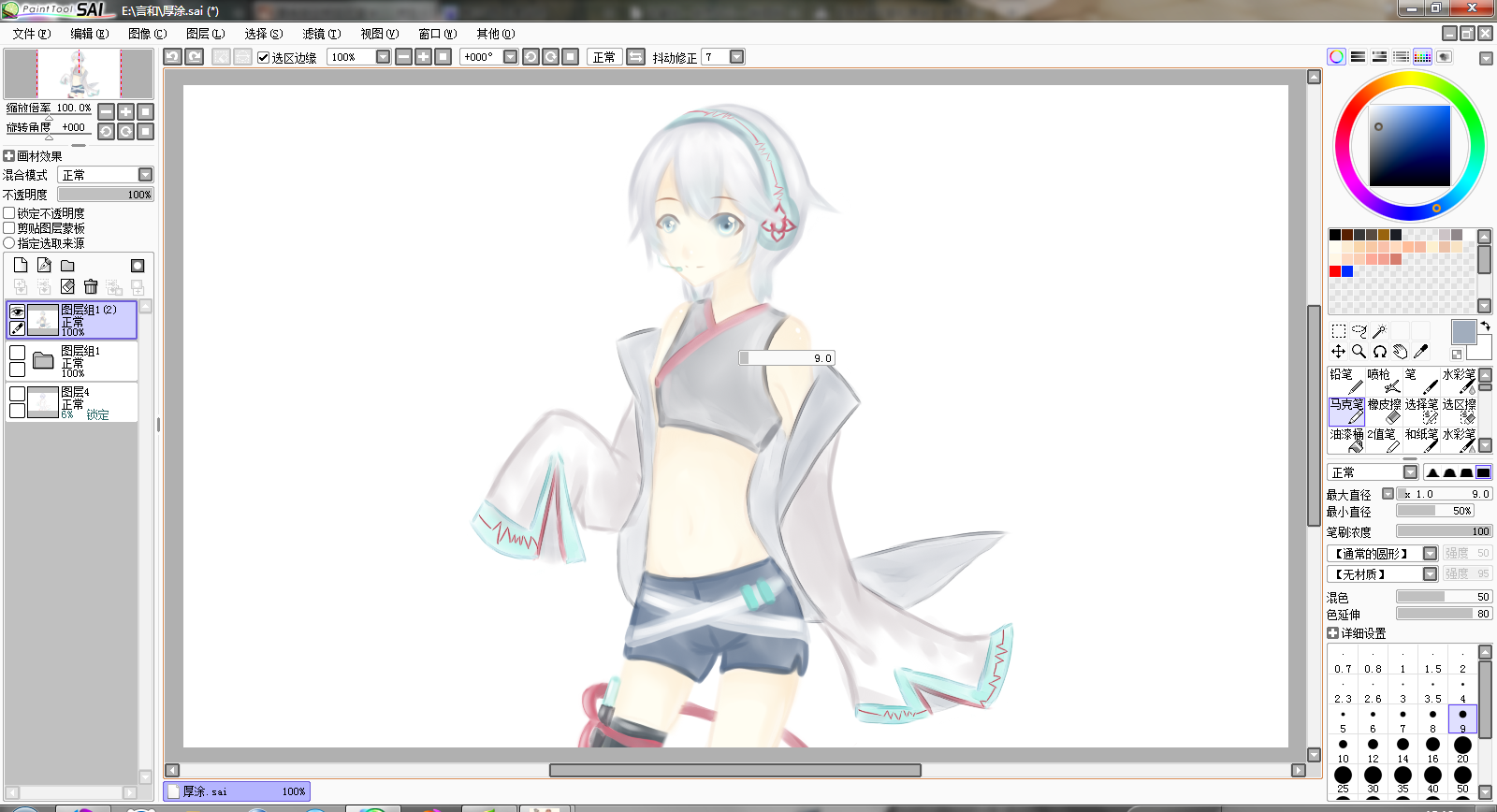Create a new layer folder
Screen dimensions: 1497x812
(x=67, y=266)
